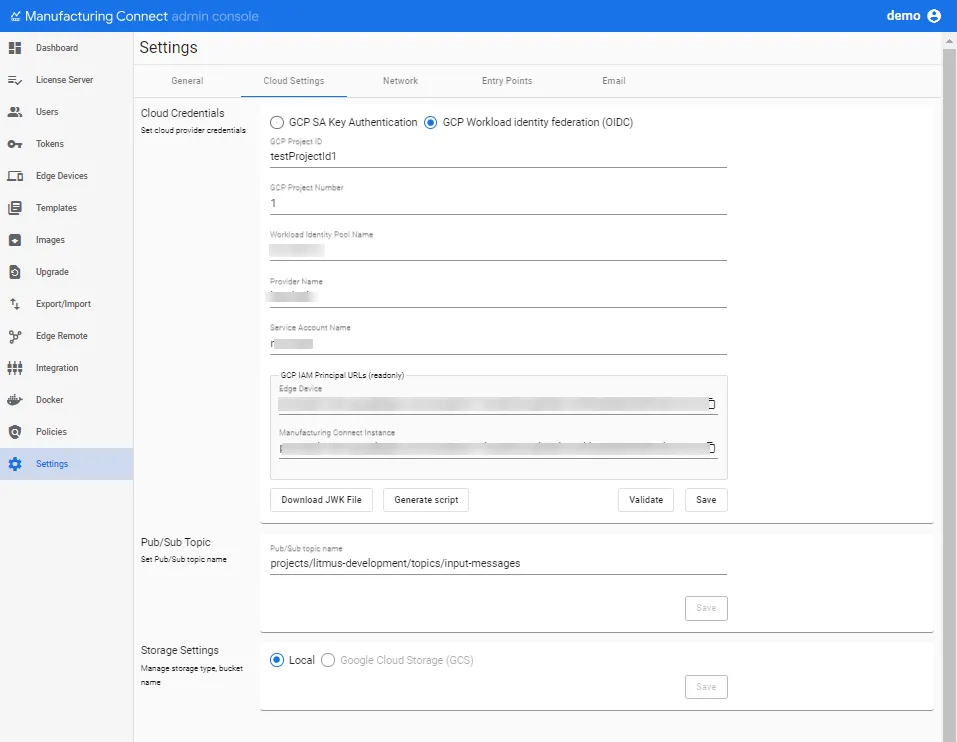Image resolution: width=957 pixels, height=742 pixels.
Task: Click the Provider Name field
Action: click(498, 298)
